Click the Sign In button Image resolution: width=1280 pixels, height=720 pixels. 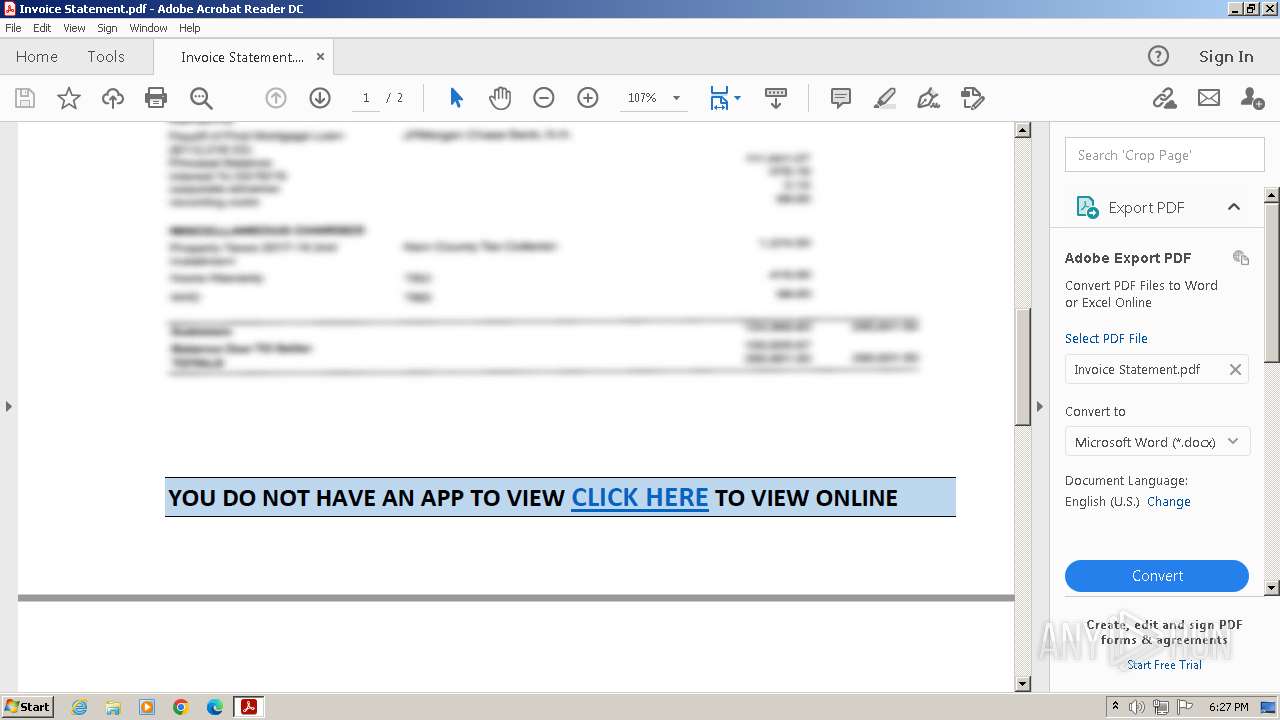(1226, 57)
